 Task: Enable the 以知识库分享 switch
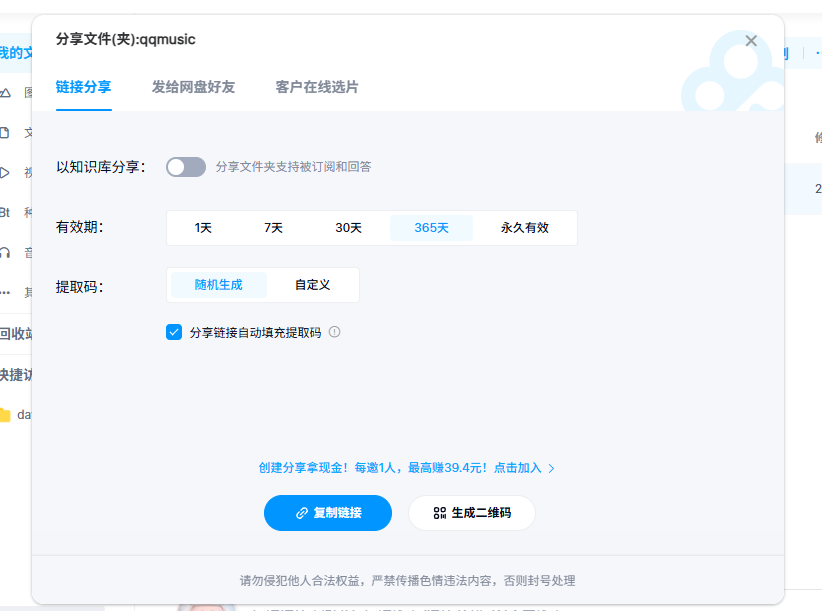pyautogui.click(x=184, y=166)
